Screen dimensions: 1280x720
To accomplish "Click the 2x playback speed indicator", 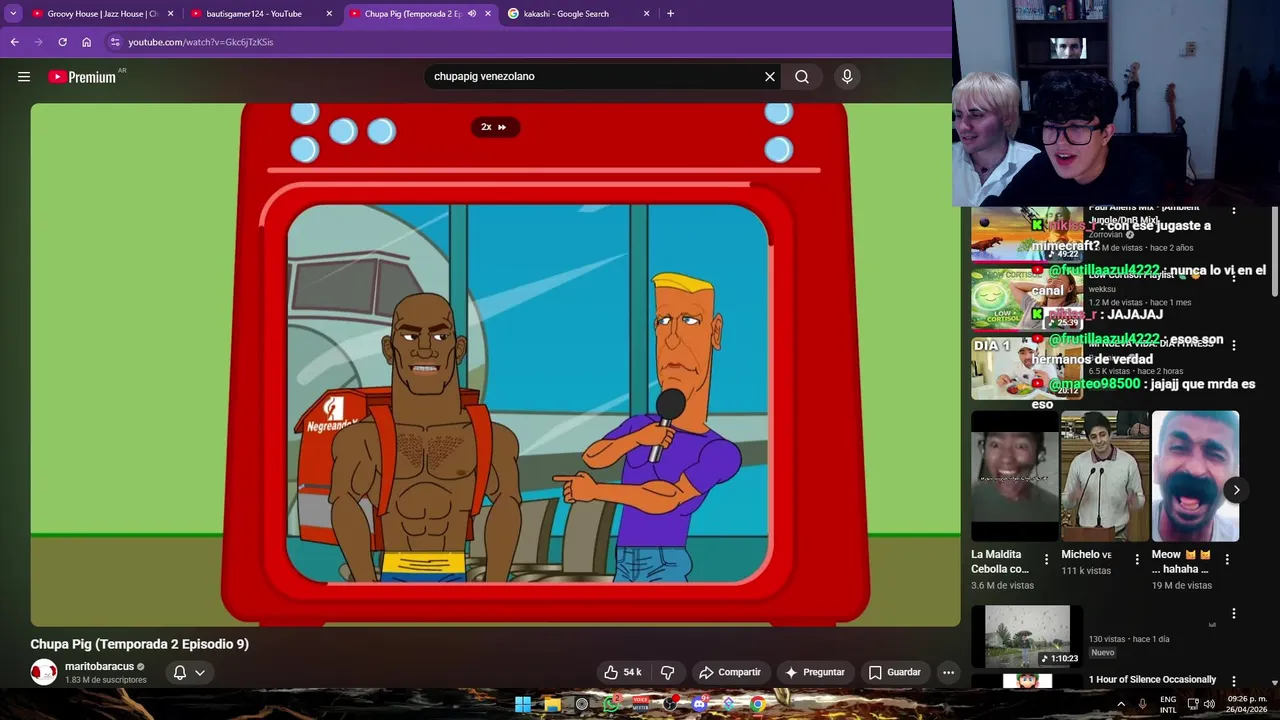I will (494, 127).
